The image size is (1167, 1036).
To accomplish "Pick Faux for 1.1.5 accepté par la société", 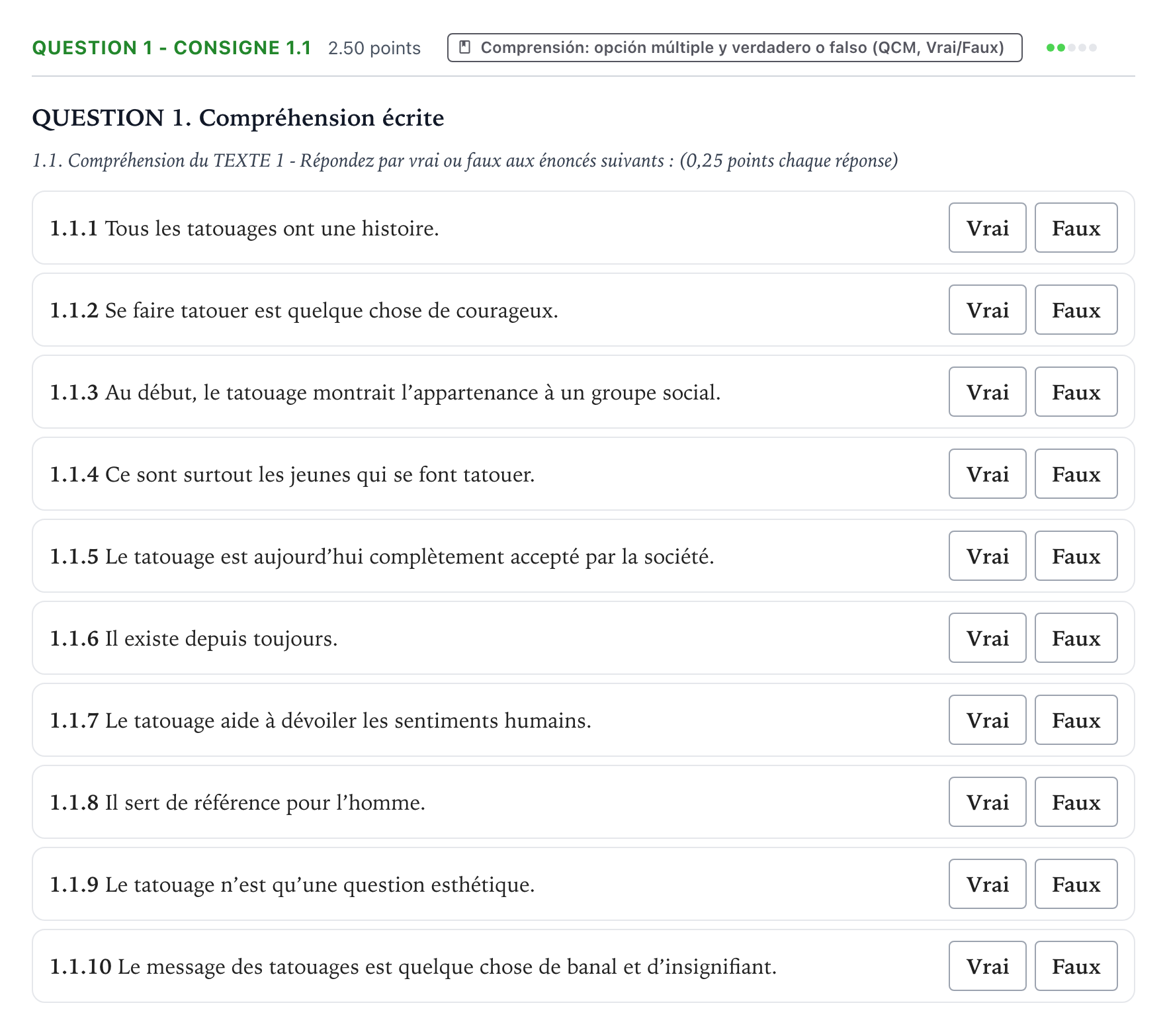I will (x=1076, y=556).
